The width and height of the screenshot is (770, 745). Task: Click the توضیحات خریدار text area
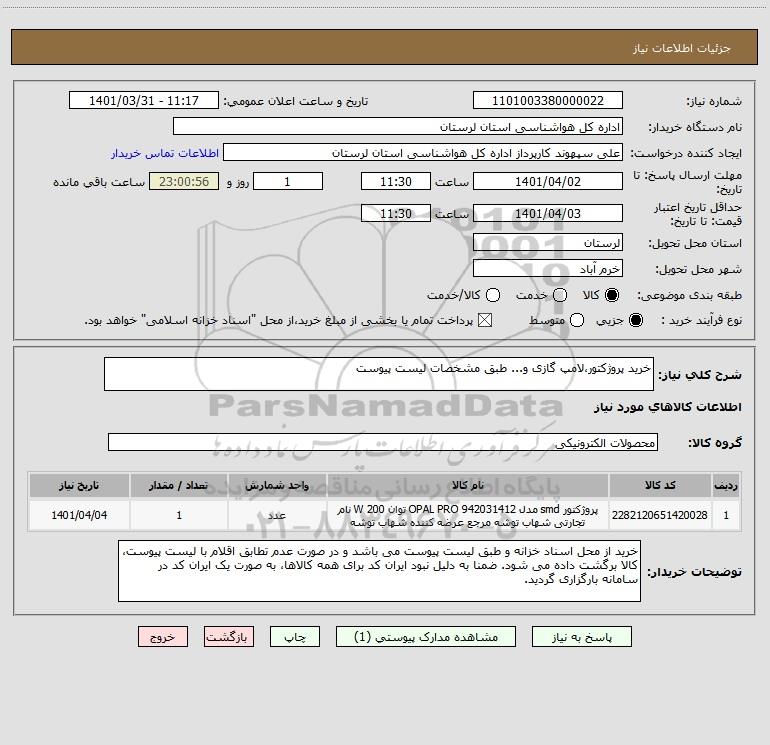pos(379,571)
